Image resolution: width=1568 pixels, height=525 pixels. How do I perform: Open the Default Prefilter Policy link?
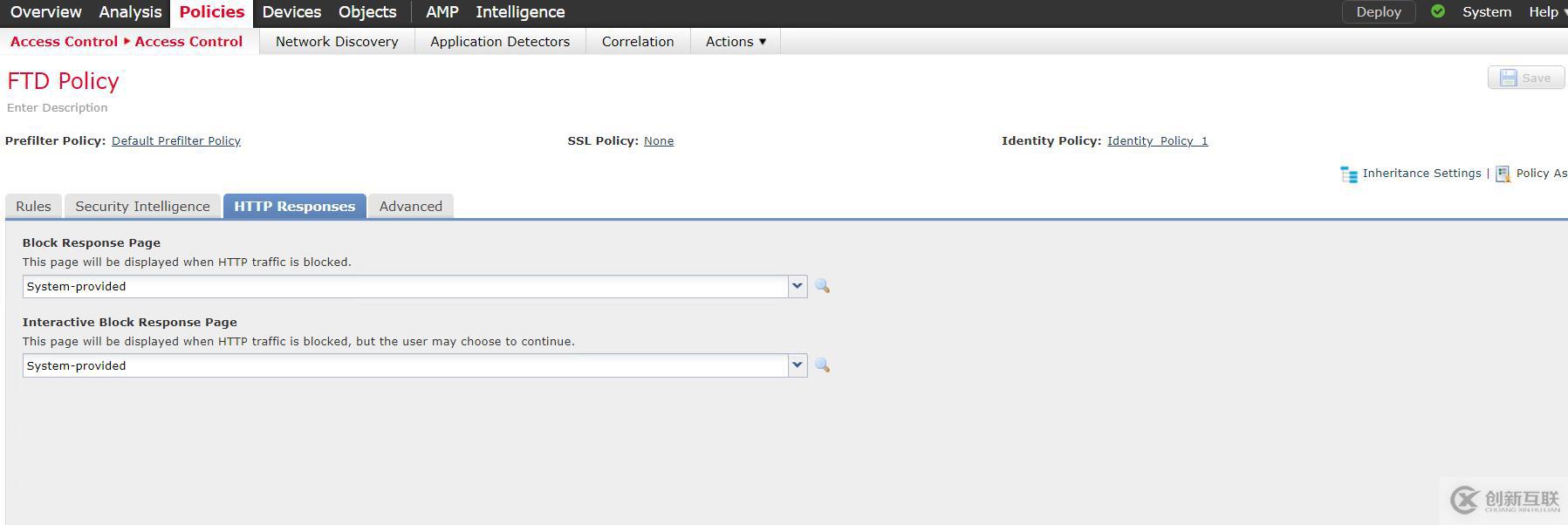point(176,140)
